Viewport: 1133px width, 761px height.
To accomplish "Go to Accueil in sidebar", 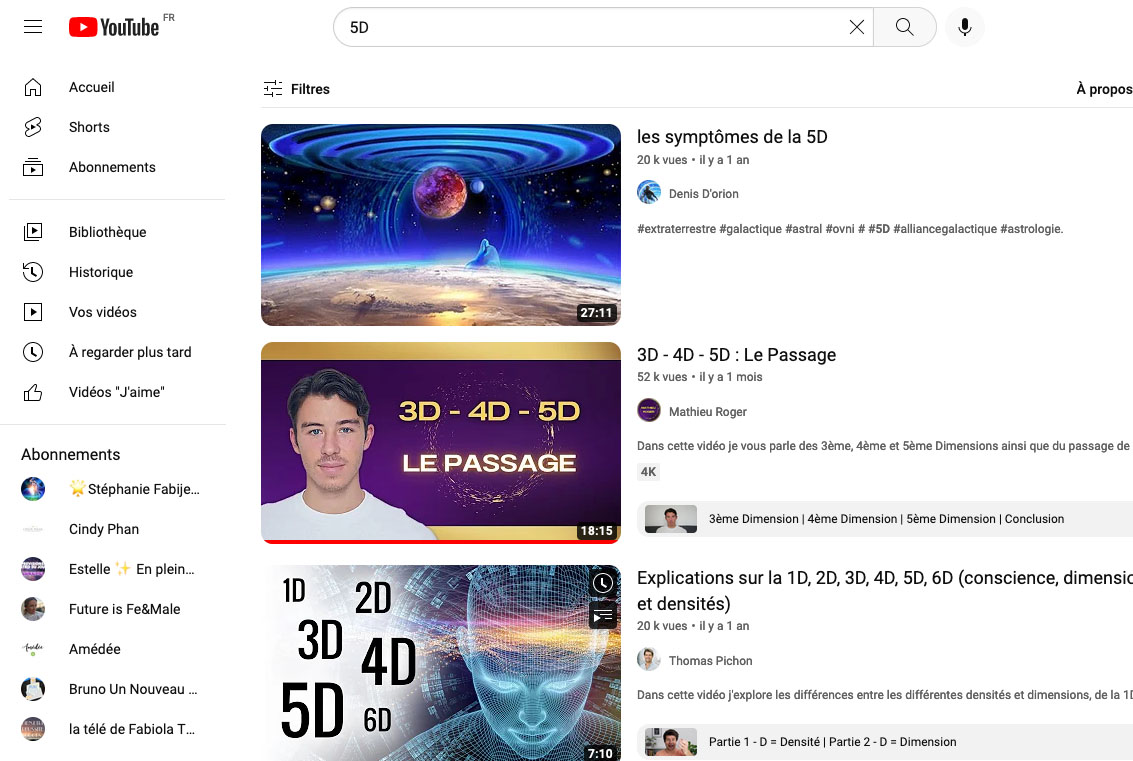I will click(x=91, y=88).
